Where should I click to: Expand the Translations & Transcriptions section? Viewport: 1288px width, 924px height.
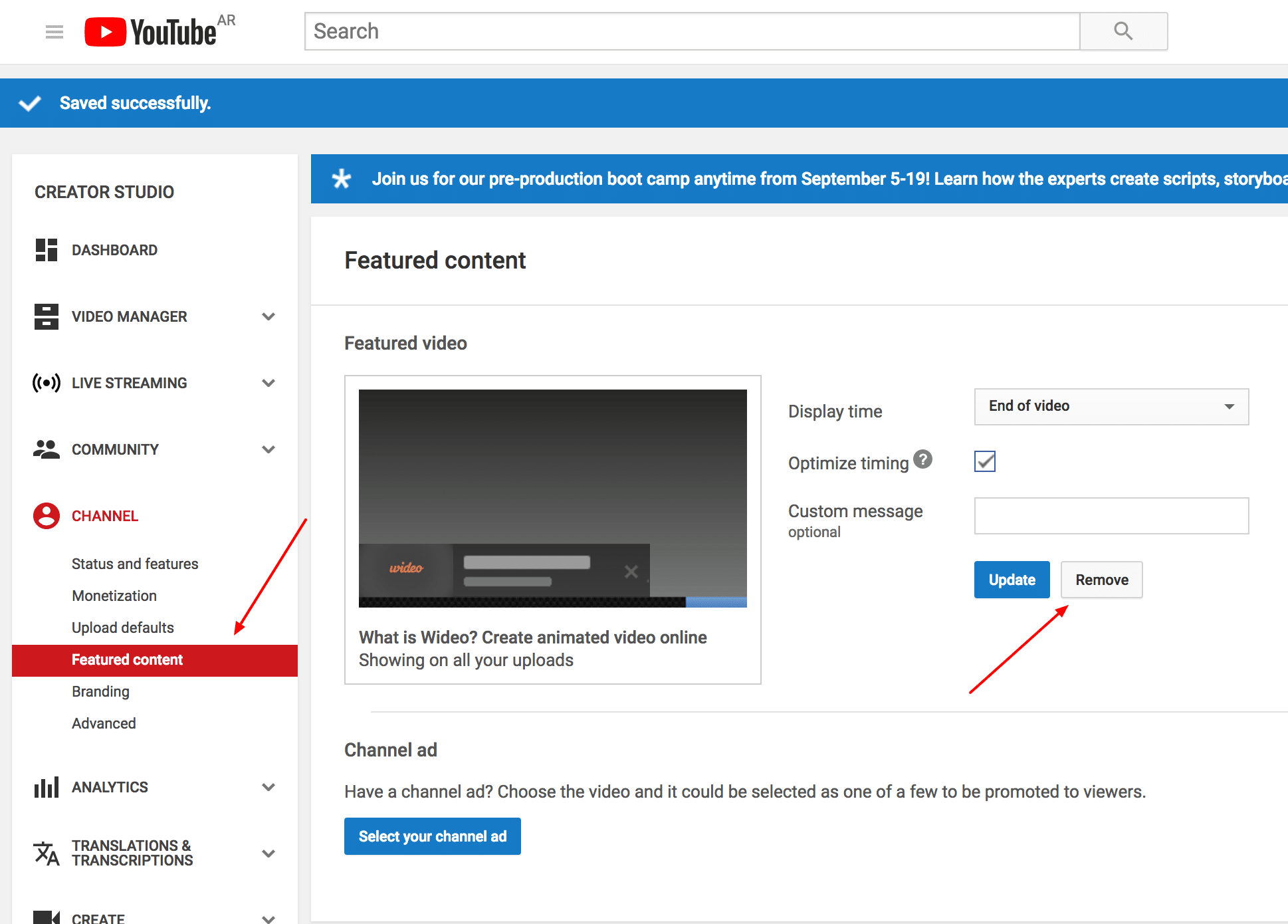click(x=268, y=854)
